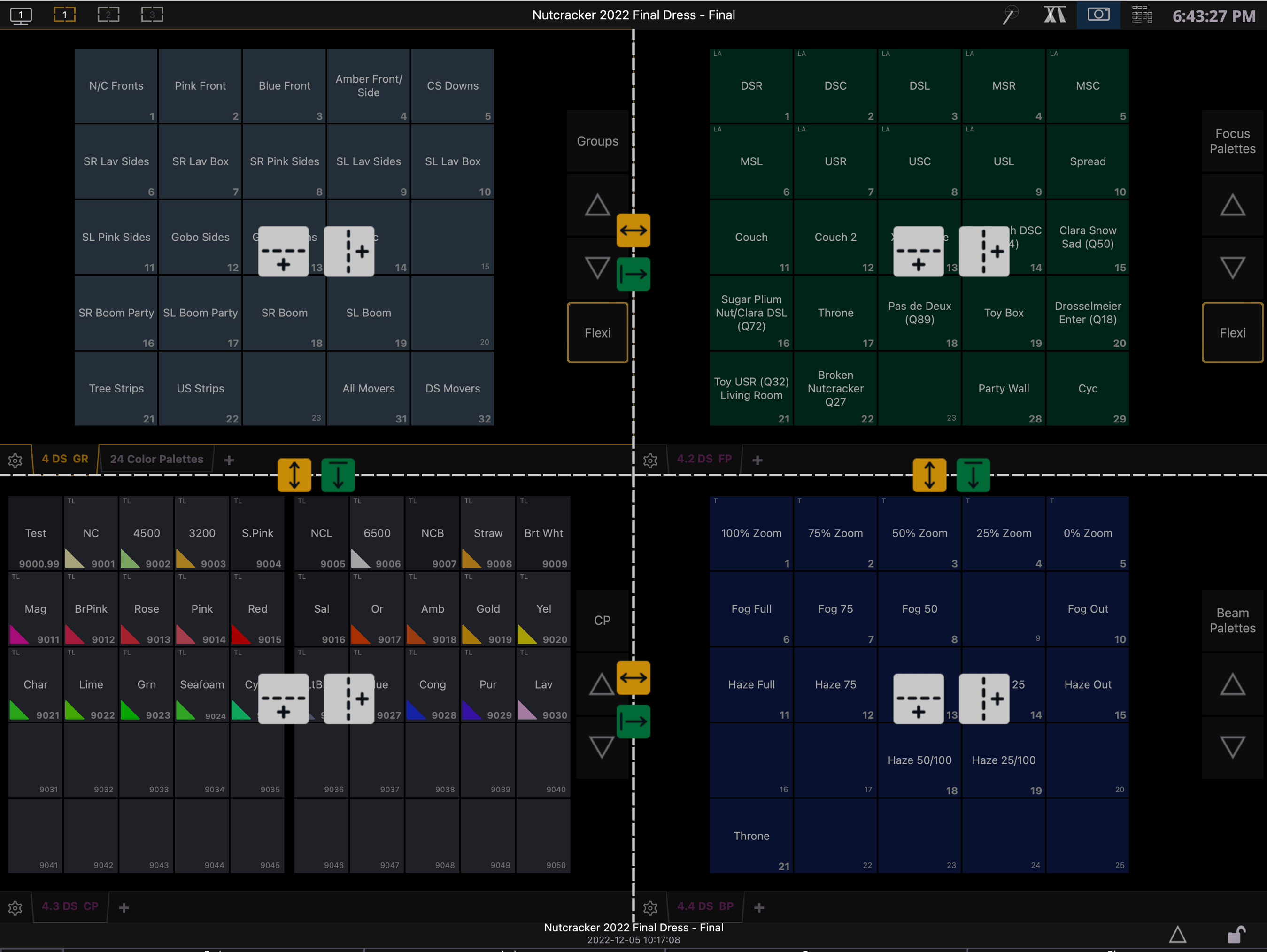Expand the bottom-right up triangle

coord(1177,934)
